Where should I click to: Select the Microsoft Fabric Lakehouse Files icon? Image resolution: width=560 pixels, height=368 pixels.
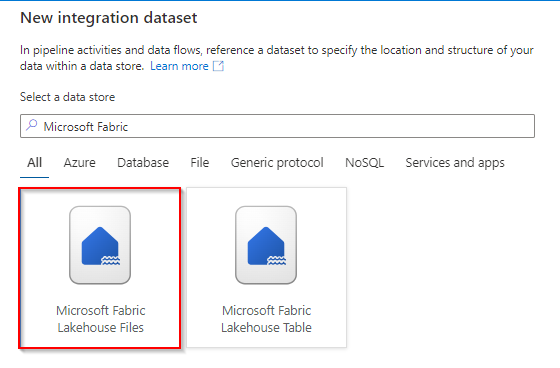(x=100, y=245)
